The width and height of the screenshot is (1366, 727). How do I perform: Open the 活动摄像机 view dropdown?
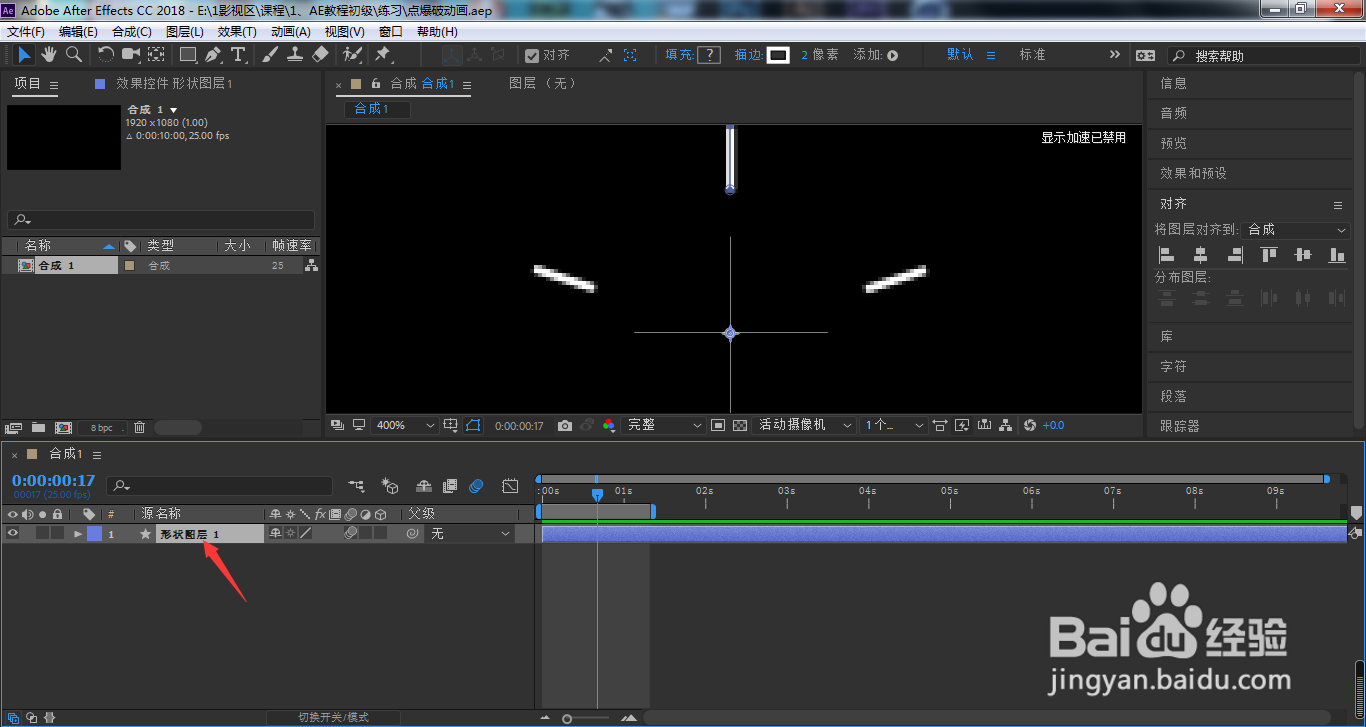click(805, 425)
